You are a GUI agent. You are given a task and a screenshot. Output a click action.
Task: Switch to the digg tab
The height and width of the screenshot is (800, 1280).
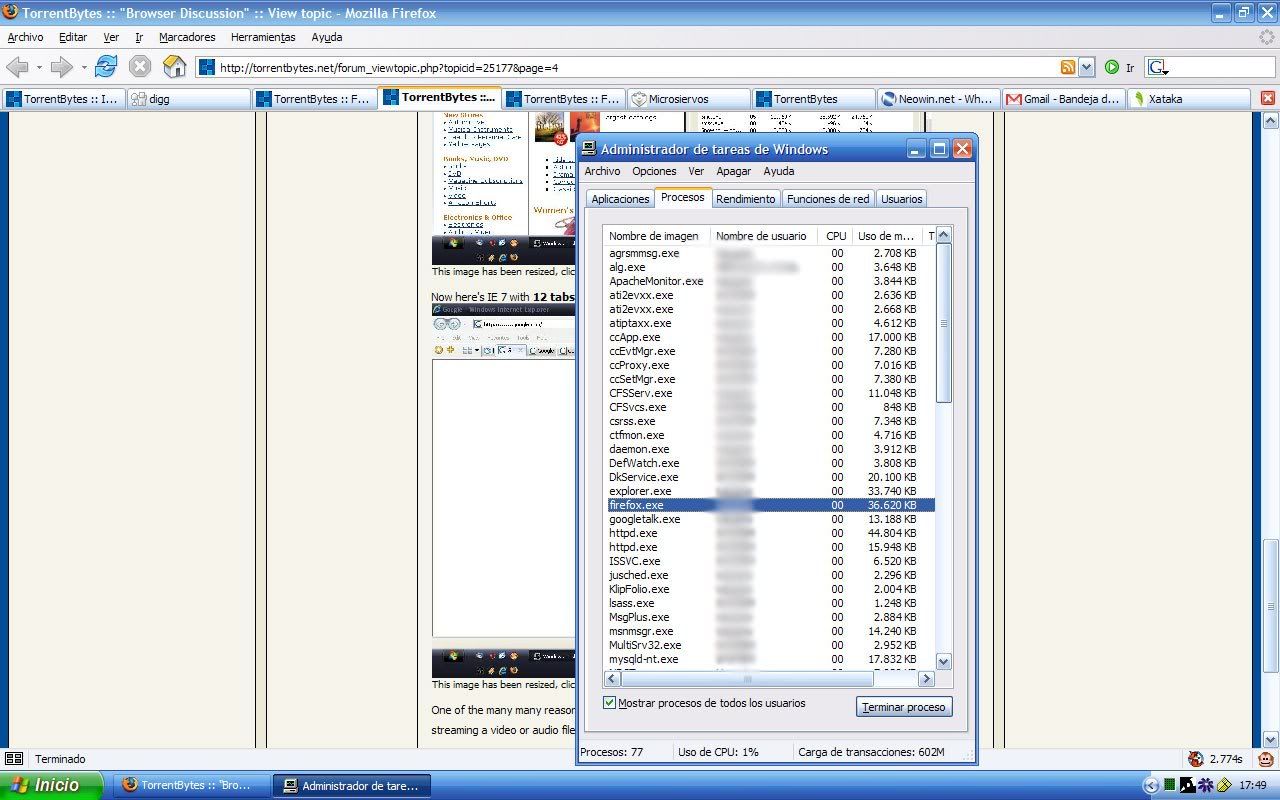(x=189, y=98)
